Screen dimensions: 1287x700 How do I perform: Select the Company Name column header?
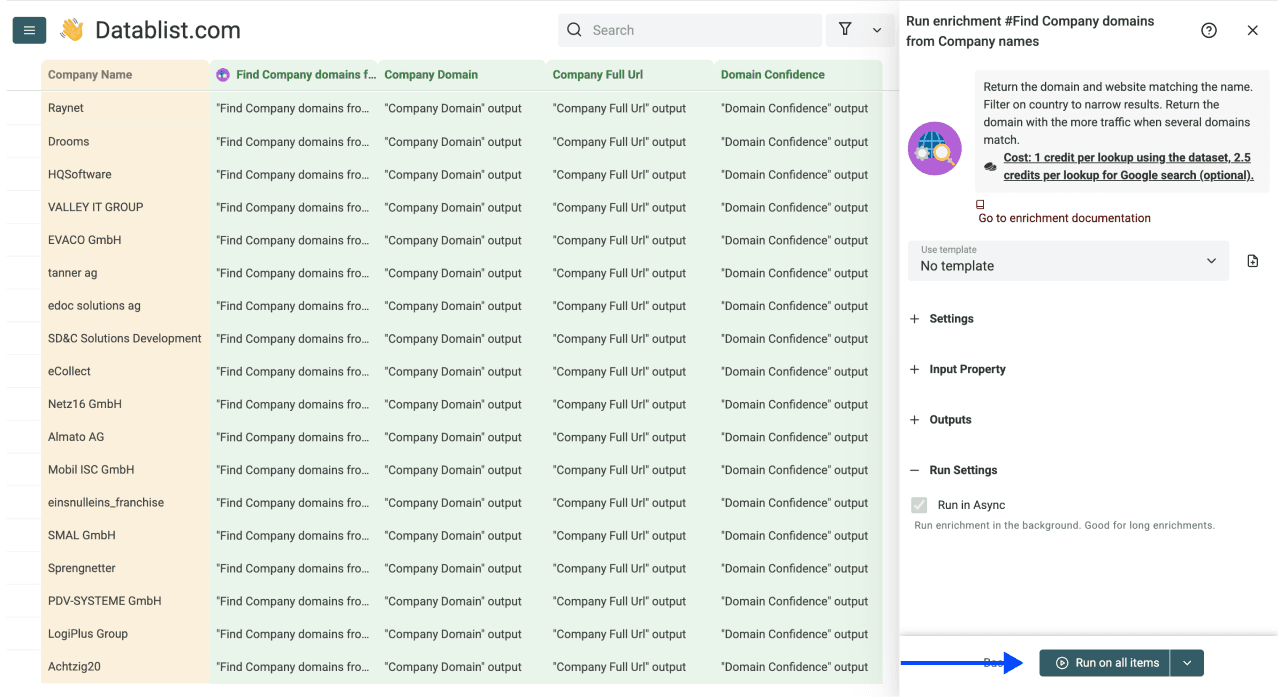click(x=126, y=75)
